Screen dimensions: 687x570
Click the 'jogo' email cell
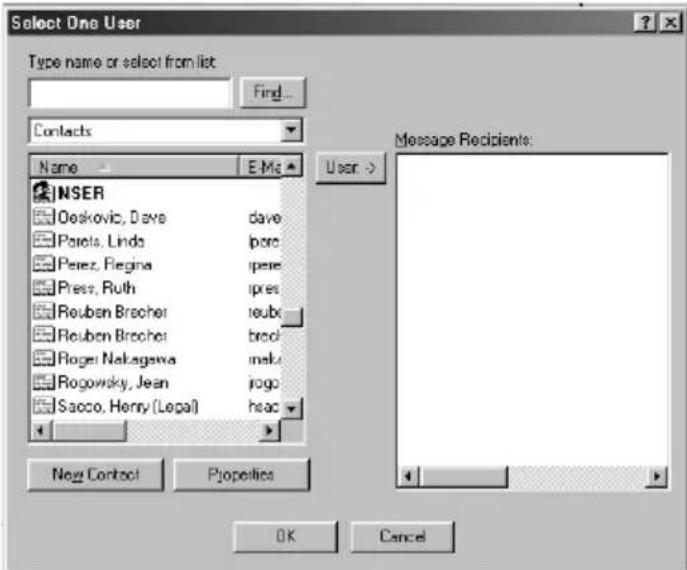point(264,383)
